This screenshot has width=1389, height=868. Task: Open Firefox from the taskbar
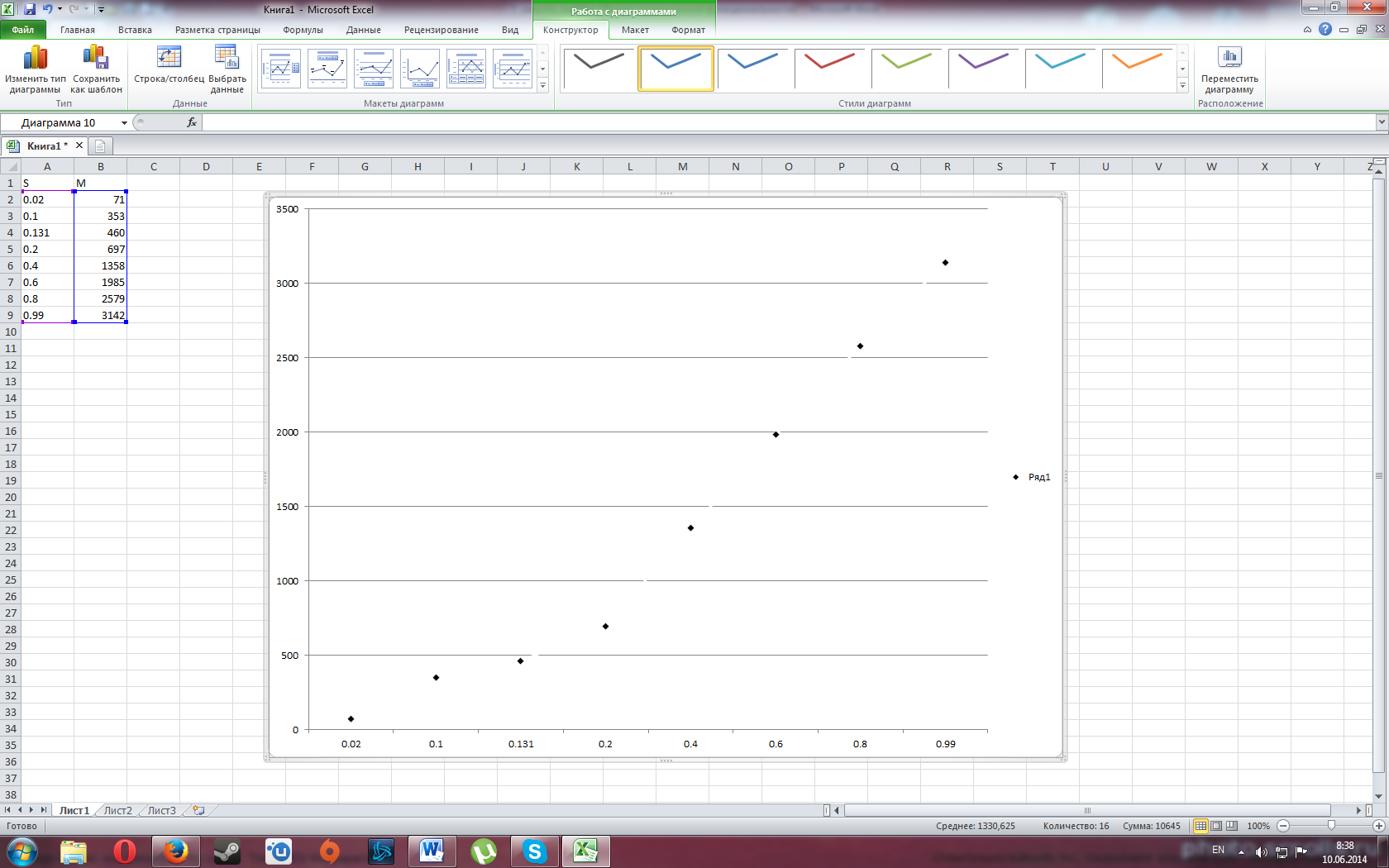click(175, 851)
